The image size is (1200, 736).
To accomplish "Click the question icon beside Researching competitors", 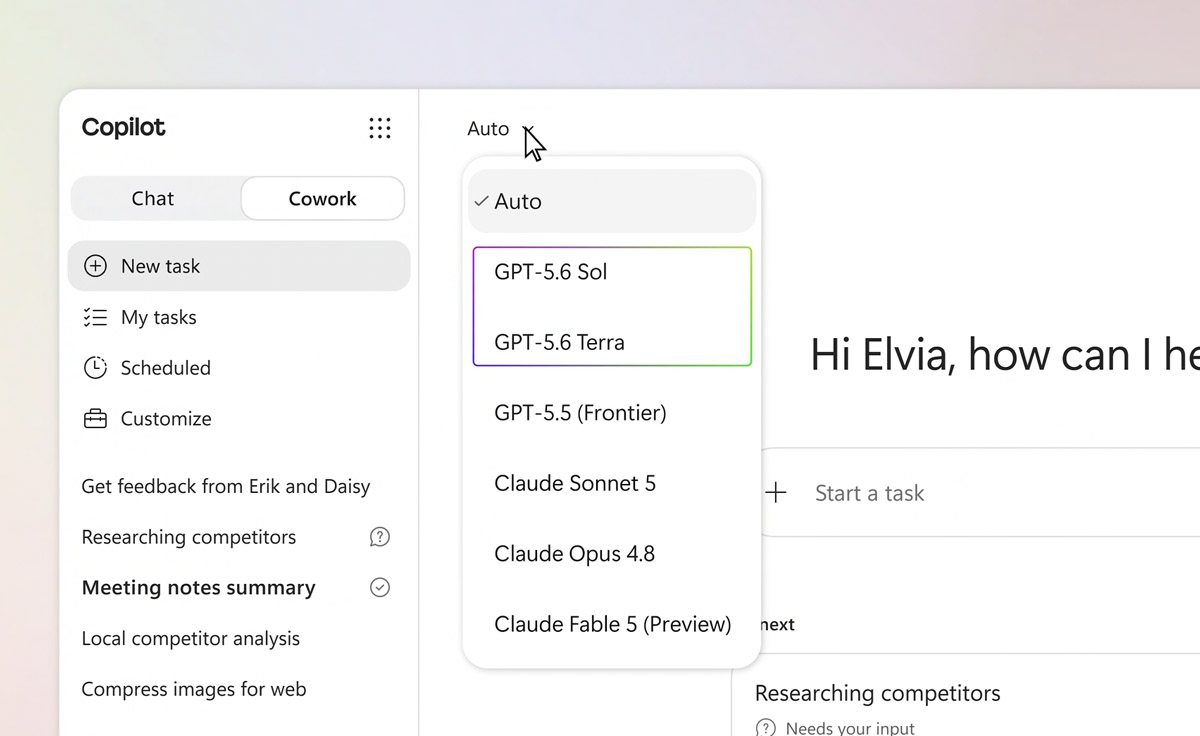I will [380, 537].
